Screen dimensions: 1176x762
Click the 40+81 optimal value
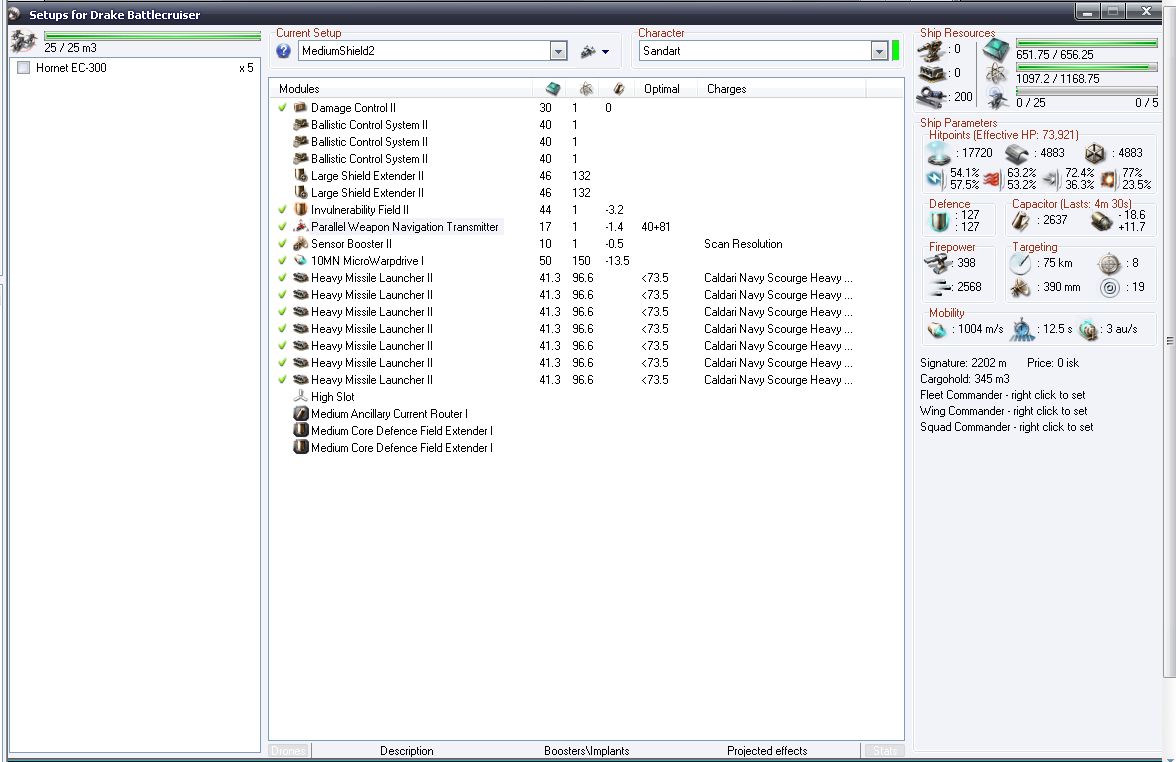click(x=656, y=226)
